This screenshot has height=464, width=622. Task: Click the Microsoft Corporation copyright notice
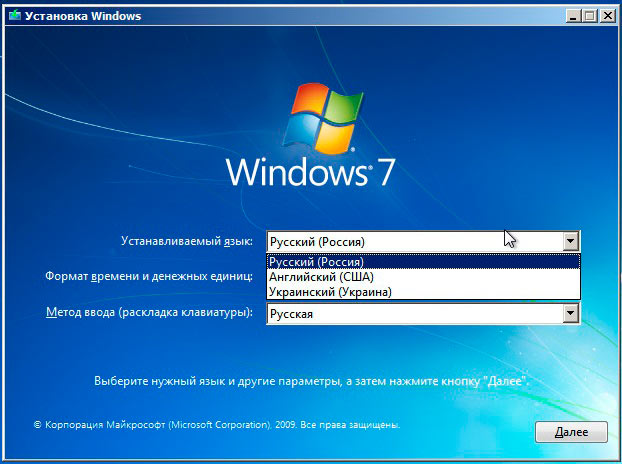217,425
